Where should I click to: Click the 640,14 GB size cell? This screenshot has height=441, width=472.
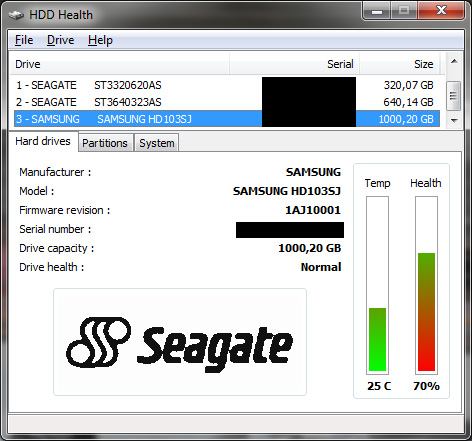point(408,102)
